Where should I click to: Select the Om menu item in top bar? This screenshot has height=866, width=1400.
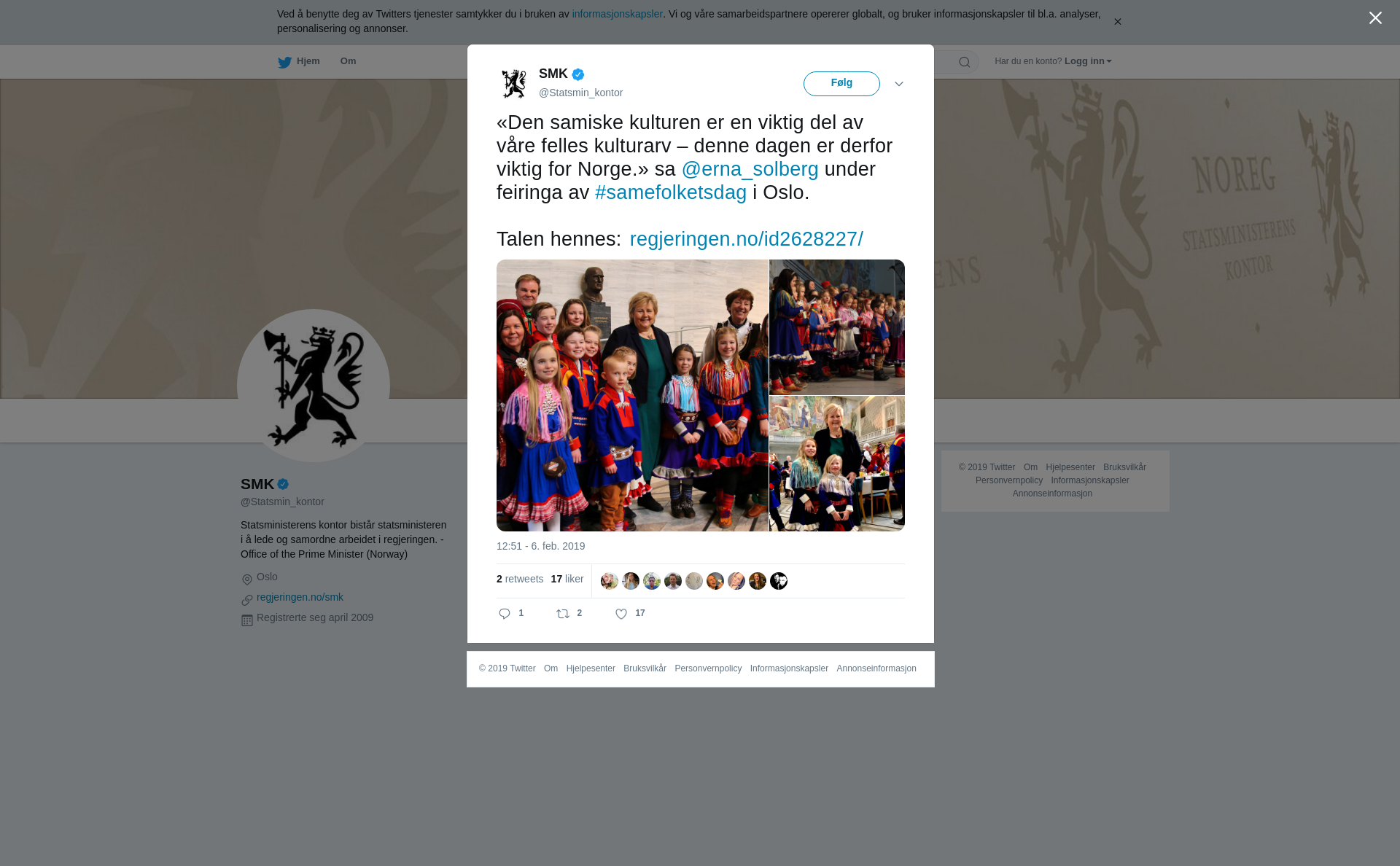tap(348, 61)
